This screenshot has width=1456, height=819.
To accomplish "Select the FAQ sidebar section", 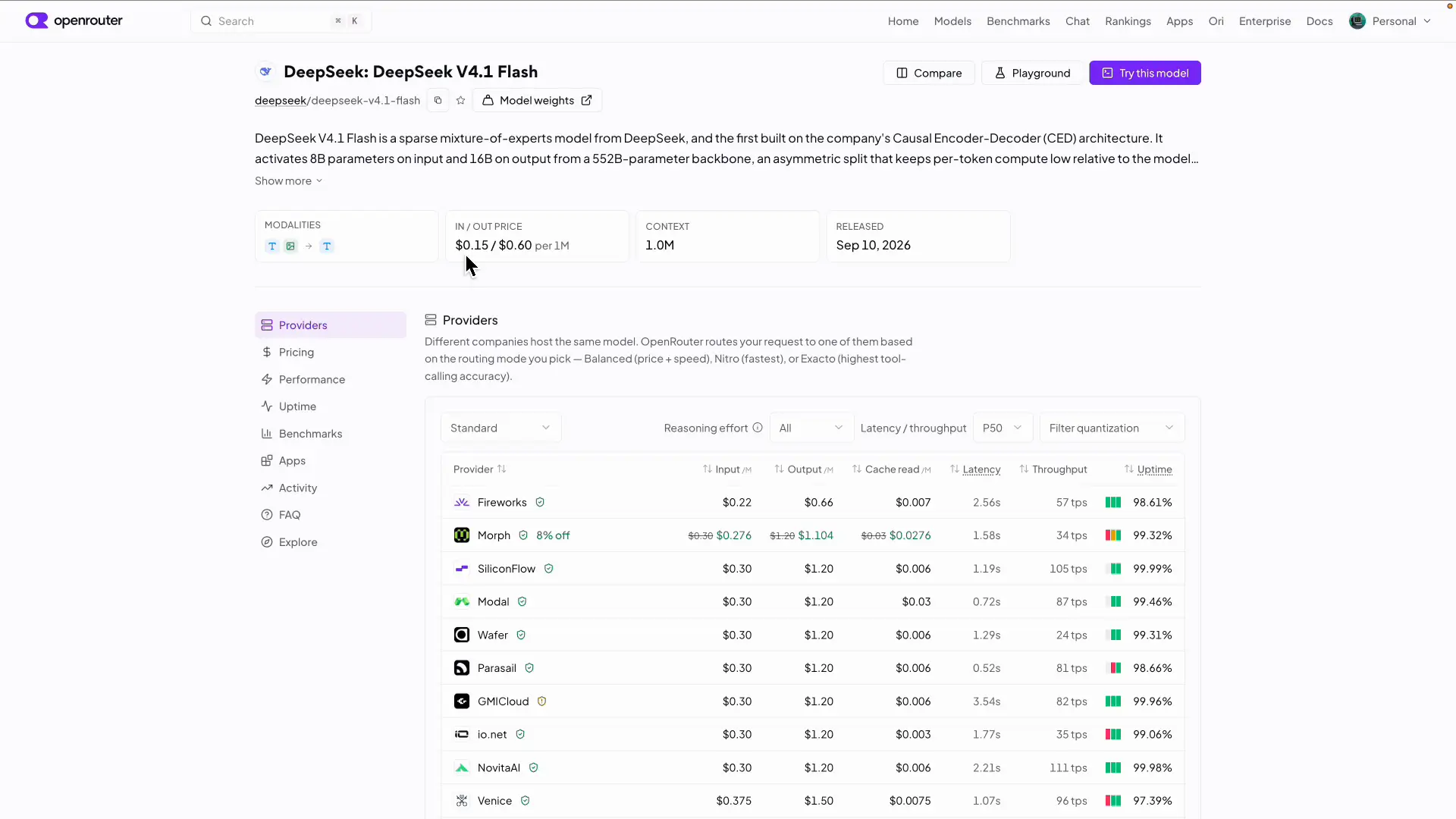I will [x=331, y=515].
